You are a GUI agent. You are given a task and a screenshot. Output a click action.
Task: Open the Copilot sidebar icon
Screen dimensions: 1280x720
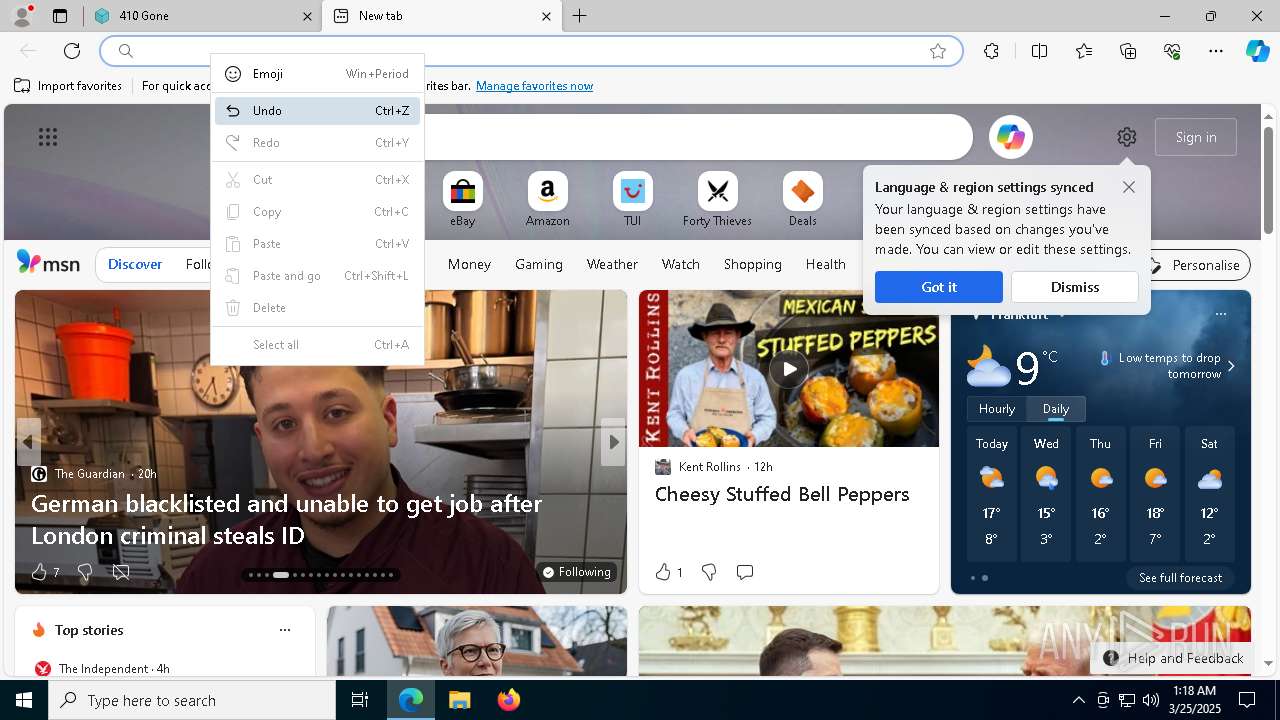(x=1257, y=51)
